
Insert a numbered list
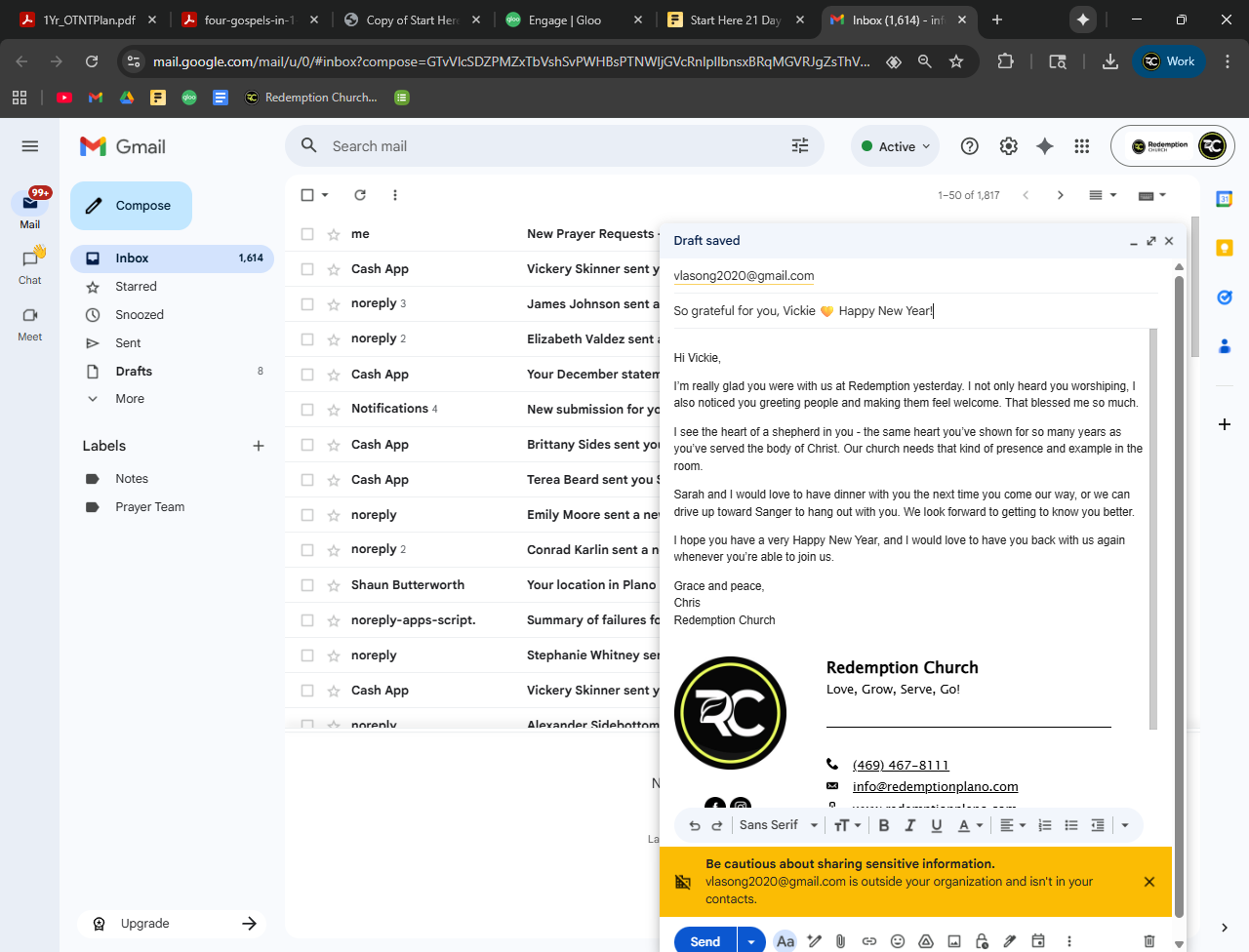[1045, 825]
